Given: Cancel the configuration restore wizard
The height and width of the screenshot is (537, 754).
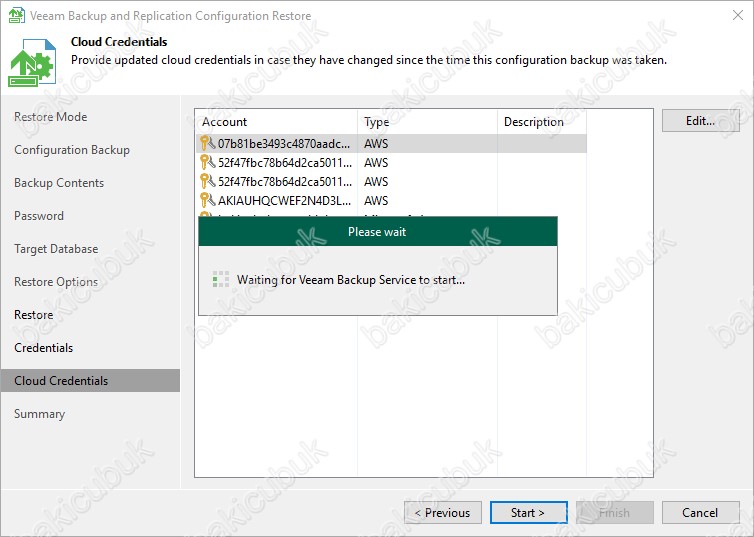Looking at the screenshot, I should click(701, 512).
